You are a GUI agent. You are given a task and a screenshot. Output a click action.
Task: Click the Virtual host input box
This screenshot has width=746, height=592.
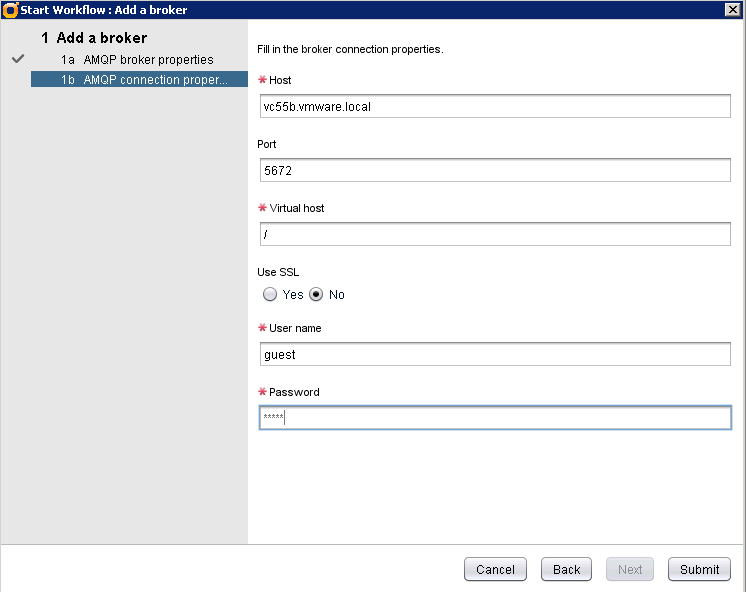point(494,235)
